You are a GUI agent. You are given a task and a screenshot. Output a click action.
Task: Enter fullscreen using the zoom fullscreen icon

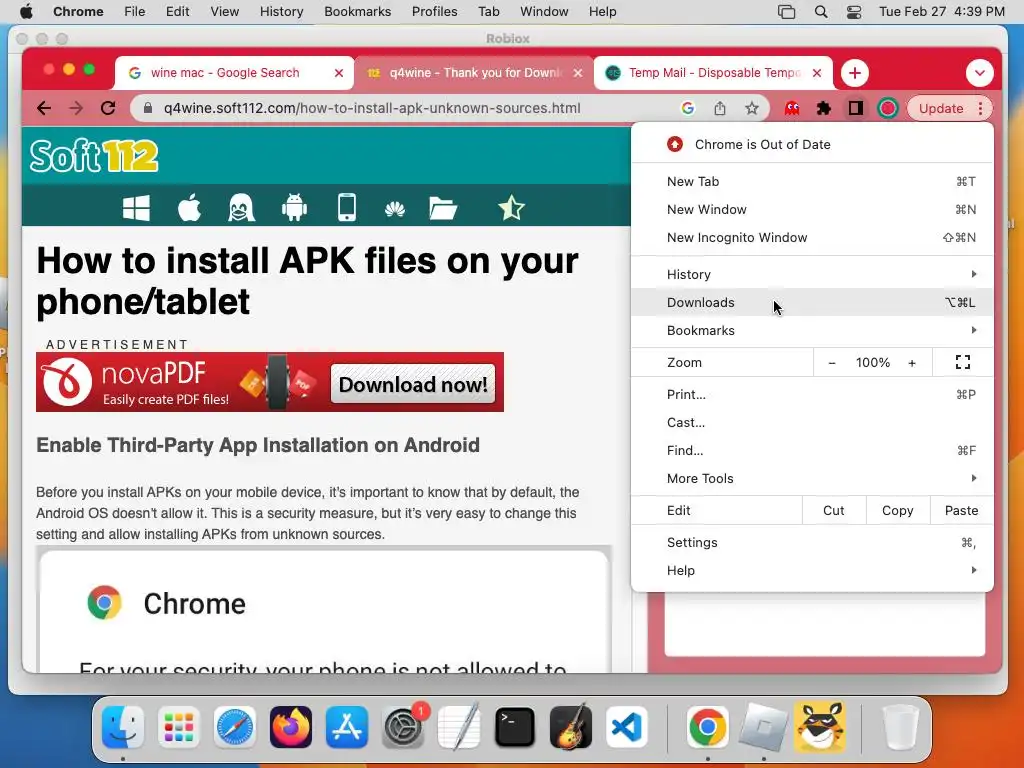pyautogui.click(x=963, y=362)
